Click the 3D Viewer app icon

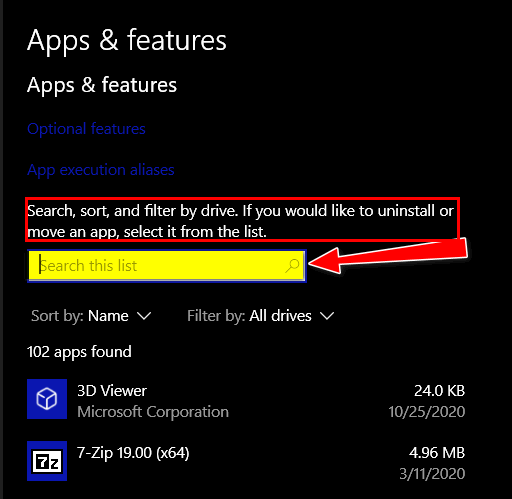tap(47, 399)
